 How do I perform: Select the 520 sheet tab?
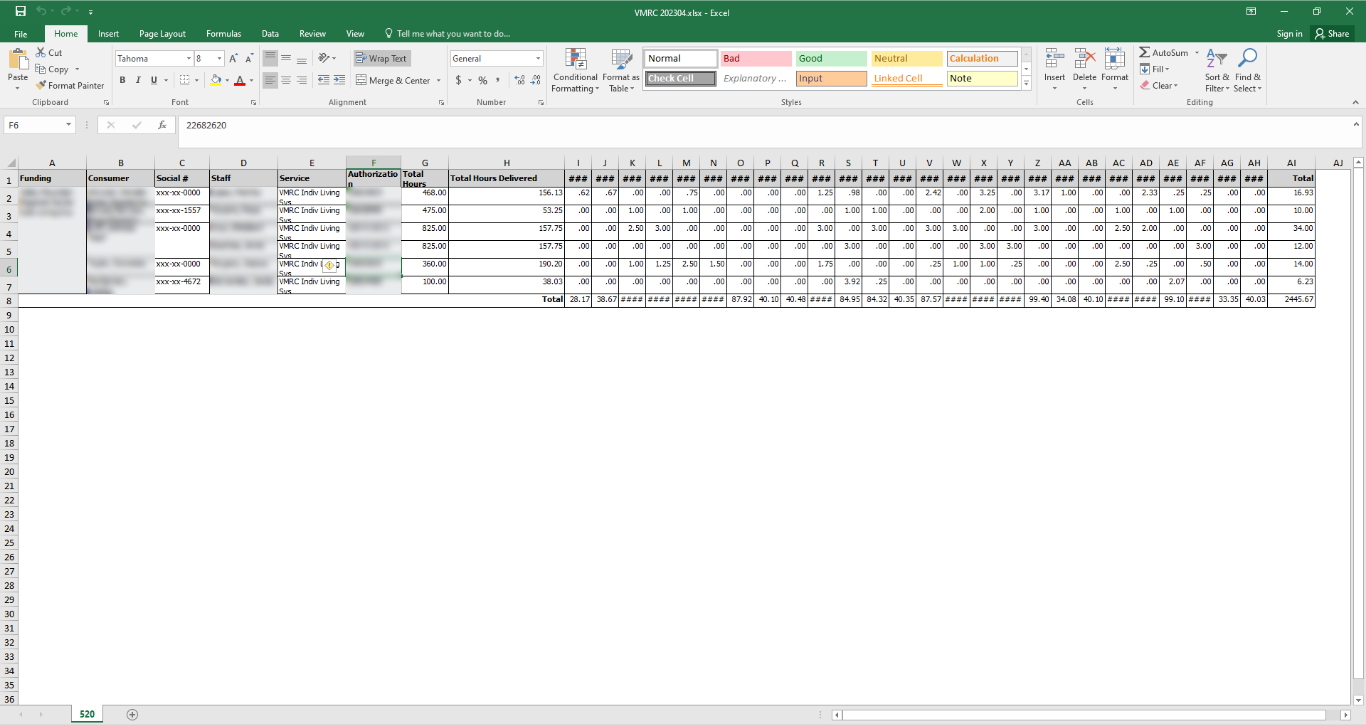click(x=86, y=714)
